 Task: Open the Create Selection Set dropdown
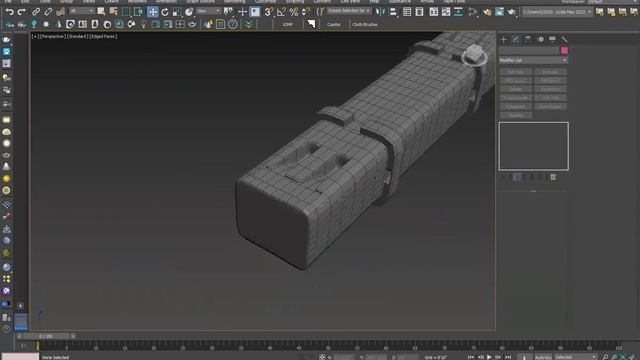(x=349, y=11)
